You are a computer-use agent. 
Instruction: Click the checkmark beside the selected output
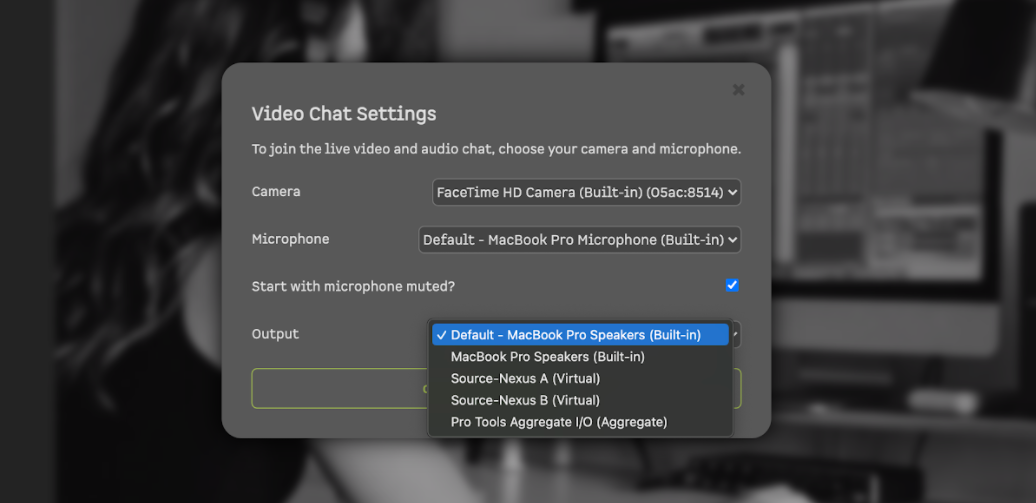(x=441, y=335)
